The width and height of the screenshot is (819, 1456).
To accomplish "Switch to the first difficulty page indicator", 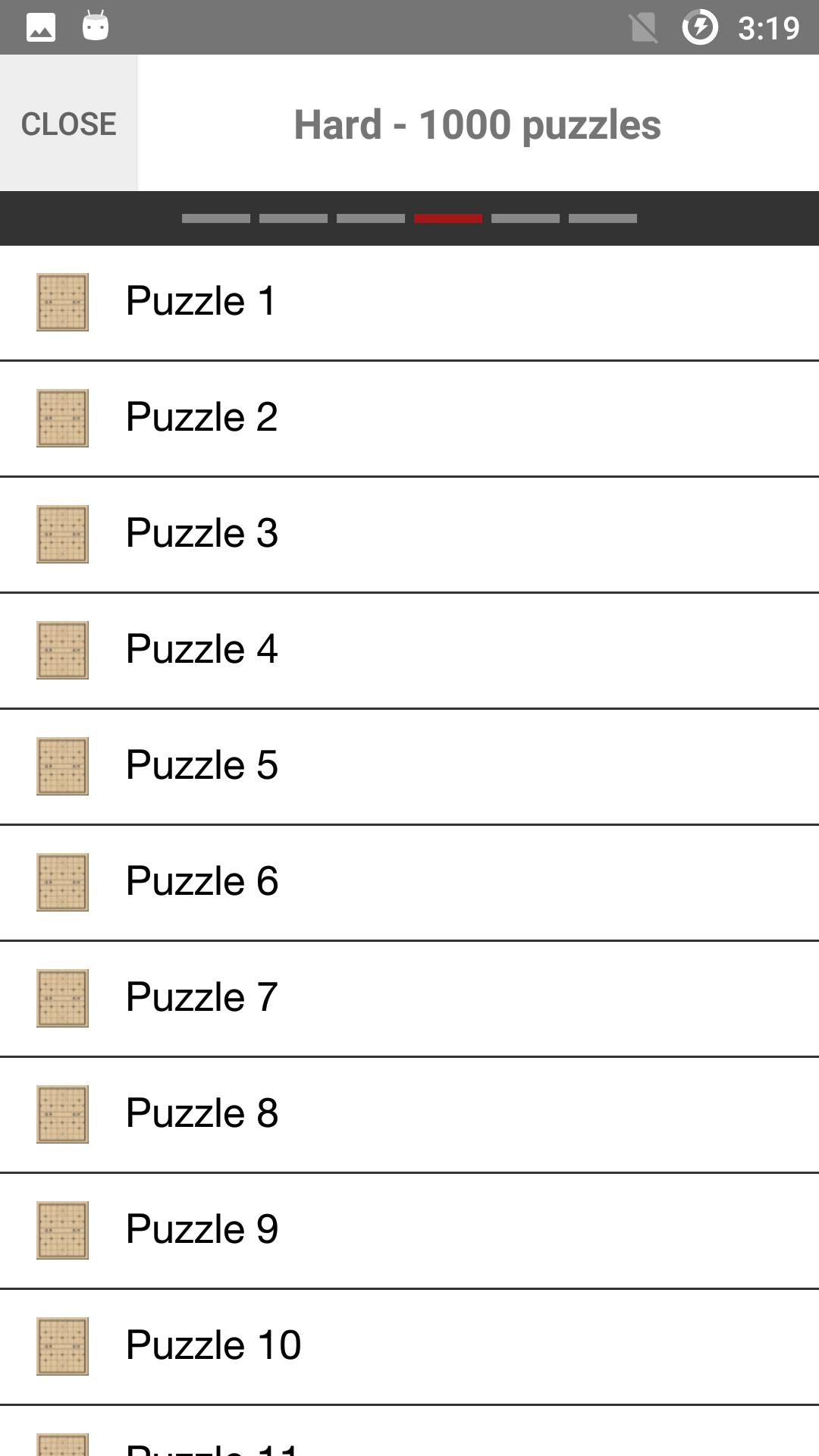I will (x=216, y=218).
